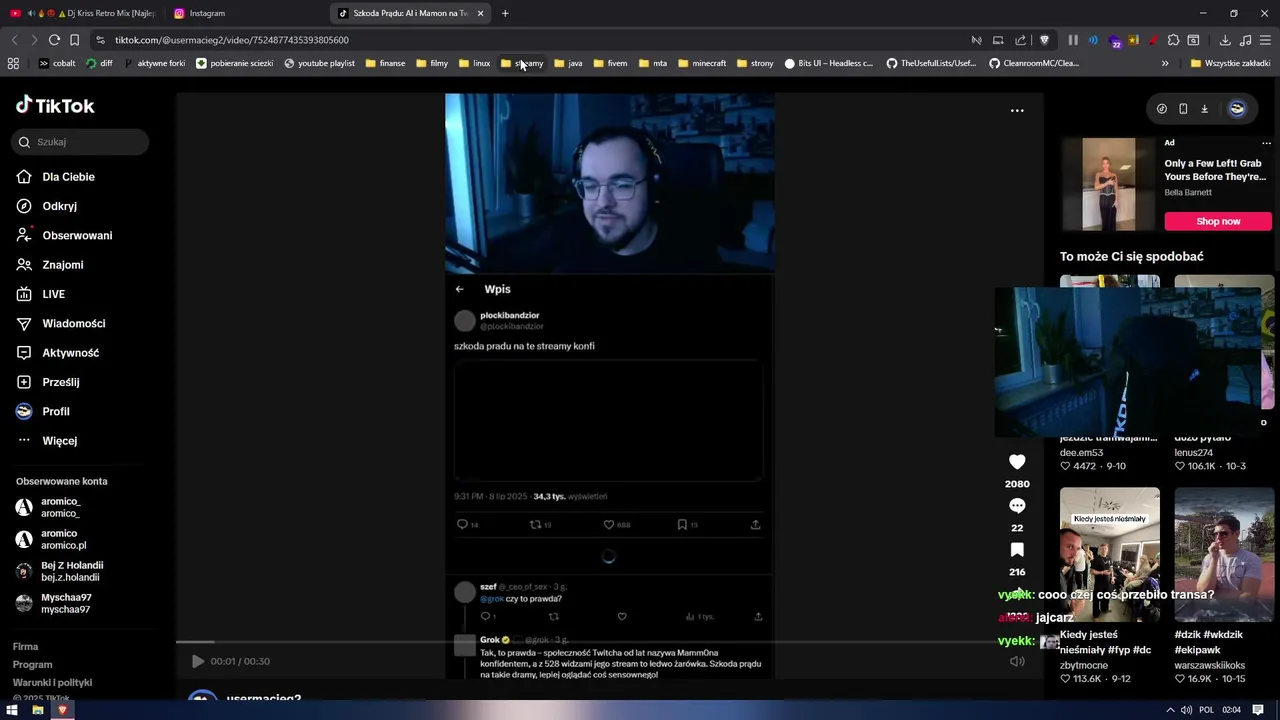
Task: Reload the page
Action: 54,40
